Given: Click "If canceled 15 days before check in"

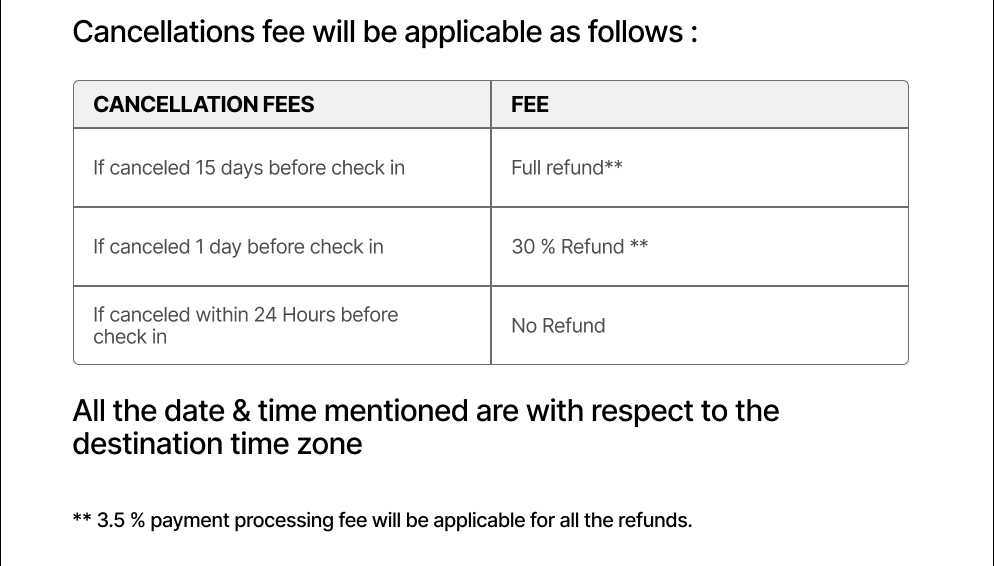Looking at the screenshot, I should click(249, 168).
